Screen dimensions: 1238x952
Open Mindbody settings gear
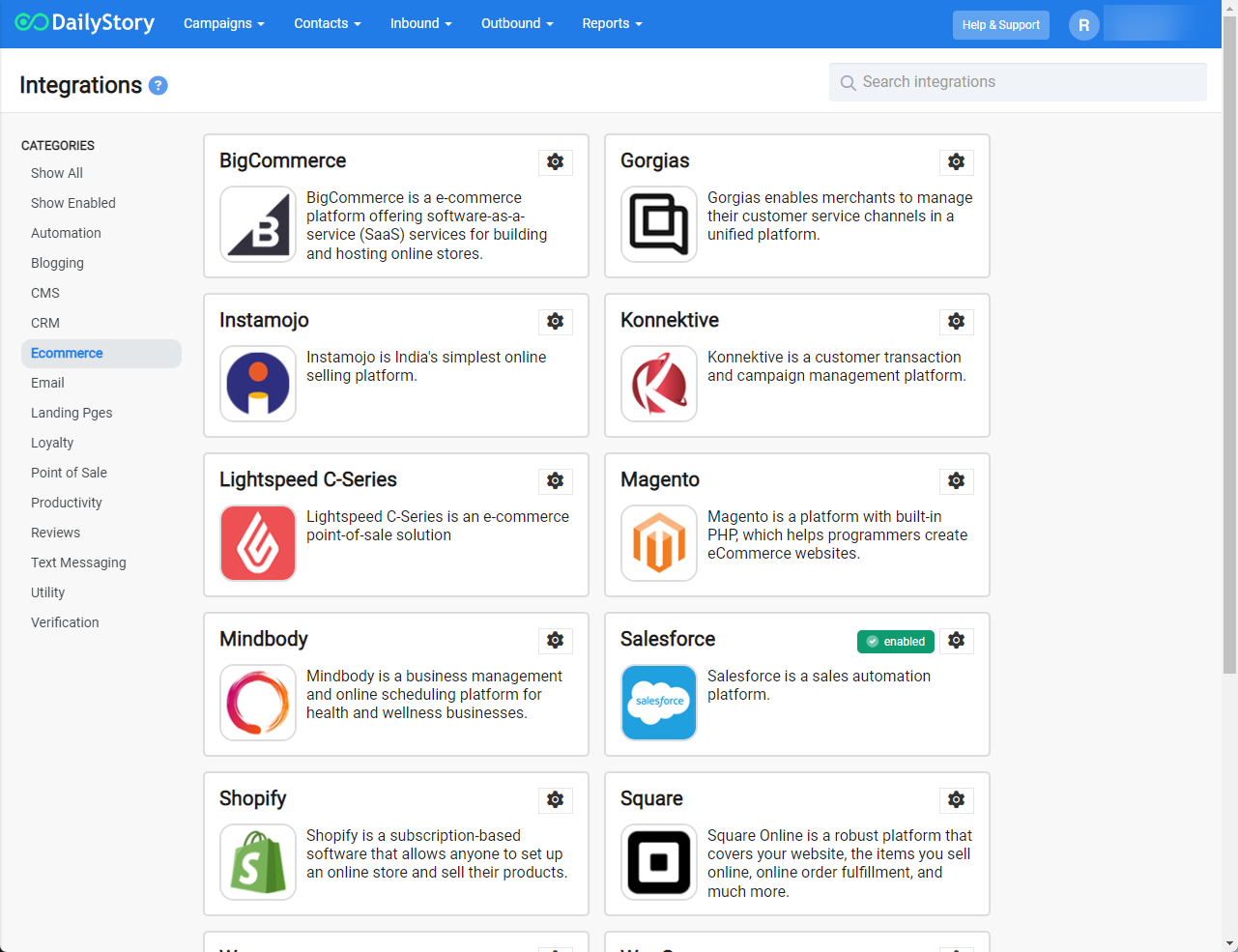tap(555, 641)
